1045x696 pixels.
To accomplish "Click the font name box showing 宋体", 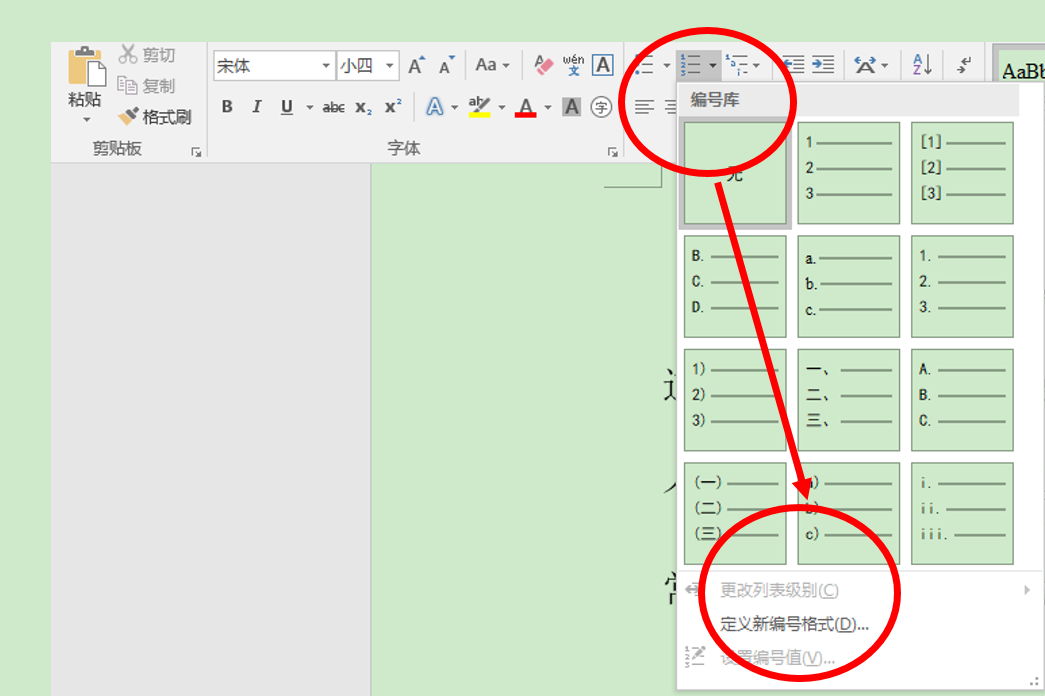I will 267,65.
